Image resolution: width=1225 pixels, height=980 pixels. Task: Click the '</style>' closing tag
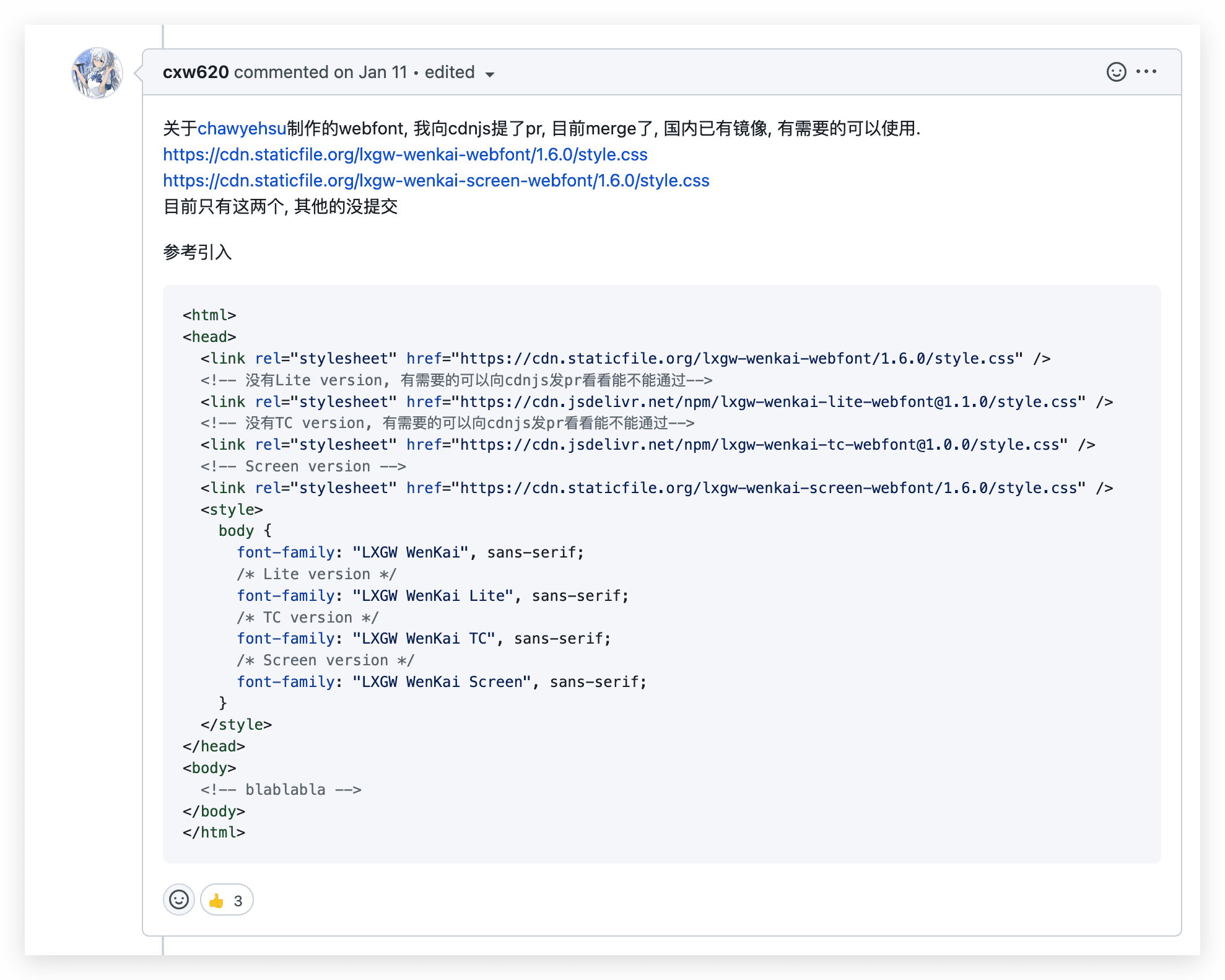237,724
